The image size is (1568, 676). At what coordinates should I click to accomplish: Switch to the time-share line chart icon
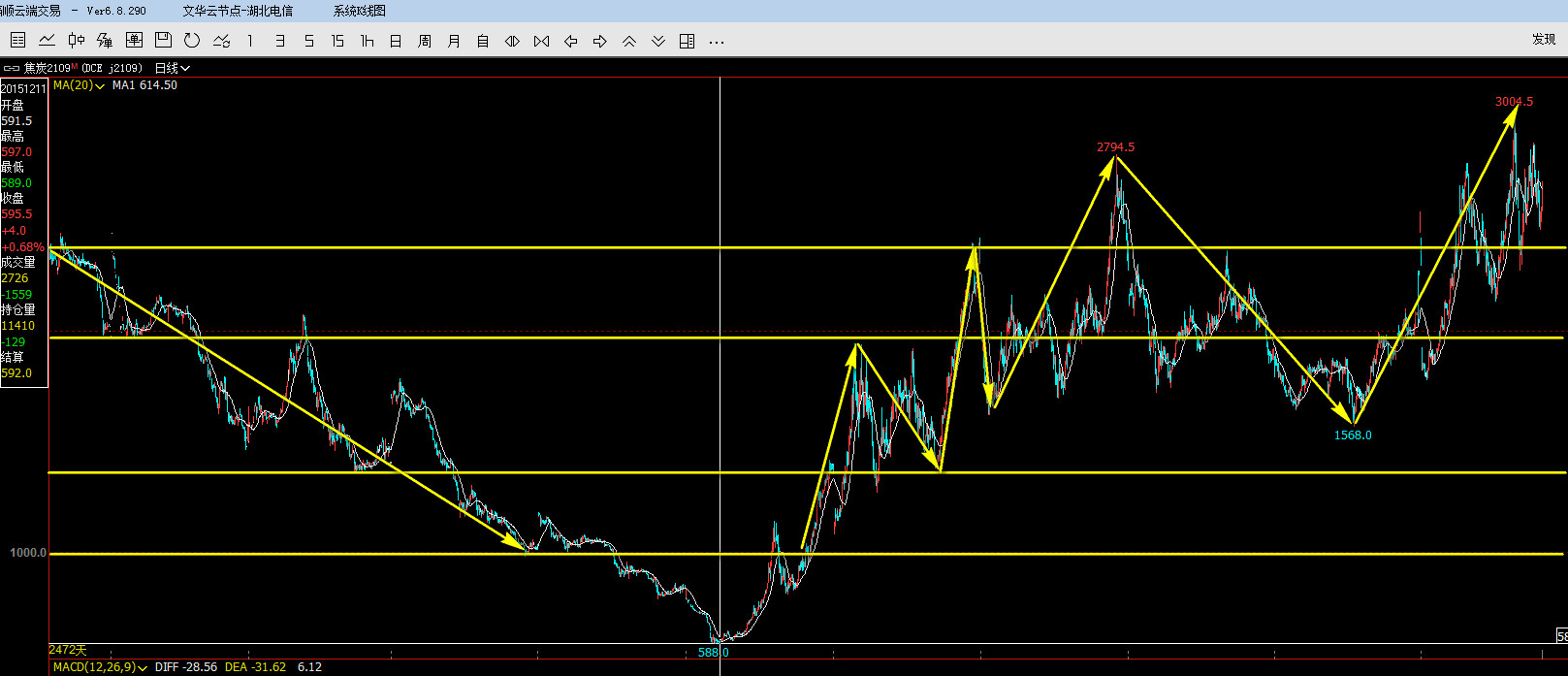point(47,41)
